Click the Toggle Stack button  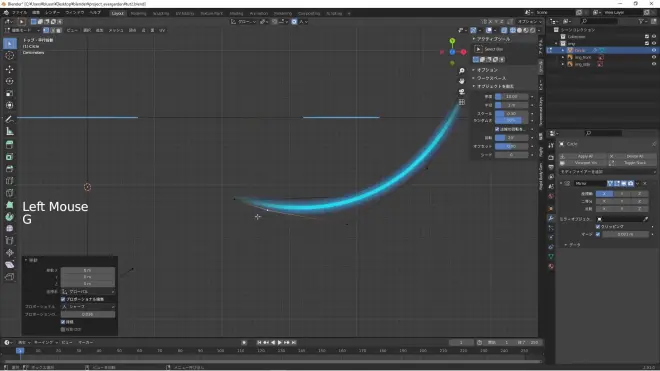pos(632,163)
